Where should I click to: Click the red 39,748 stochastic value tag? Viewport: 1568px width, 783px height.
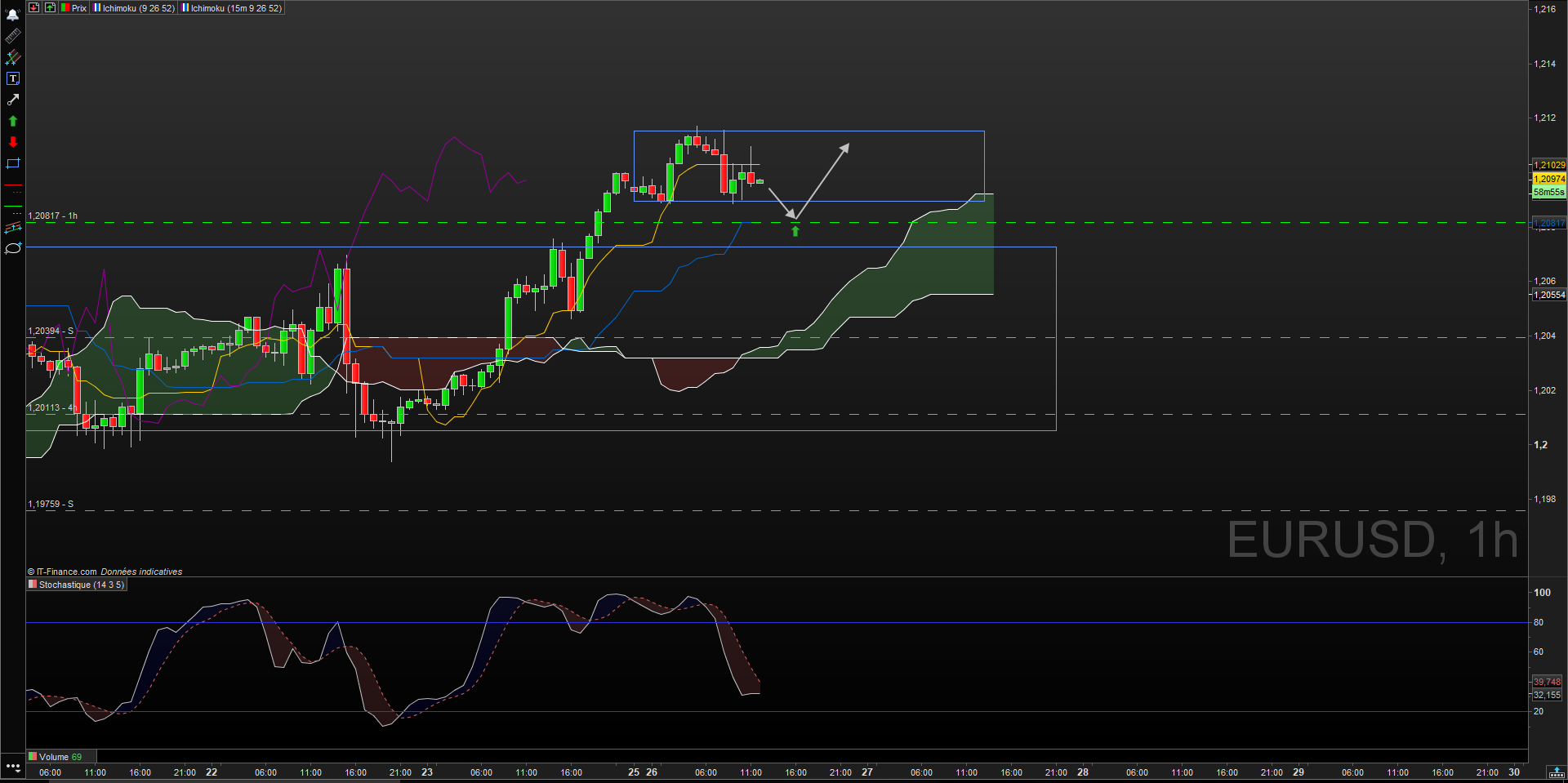pyautogui.click(x=1547, y=682)
